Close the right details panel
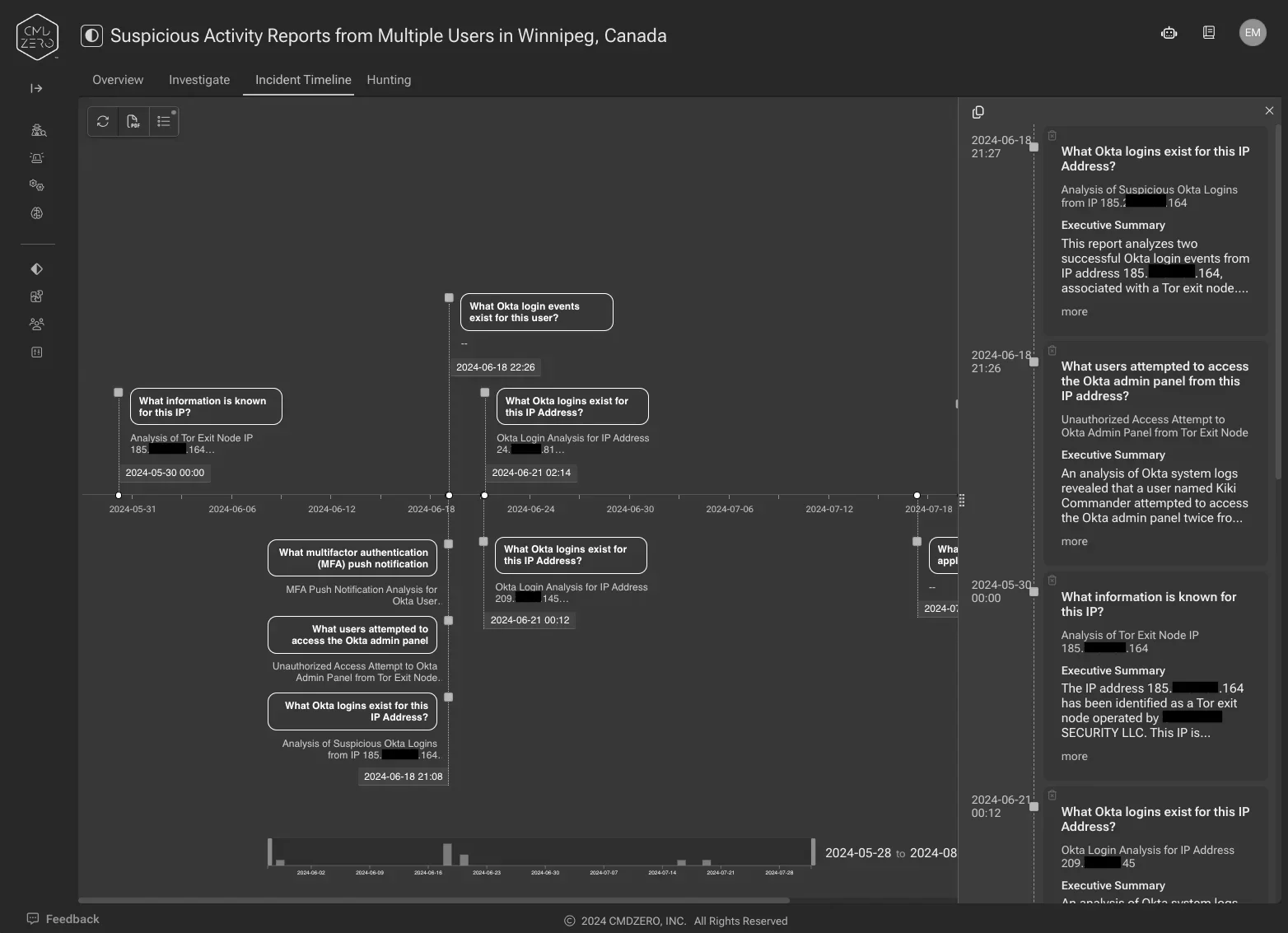1288x933 pixels. 1269,110
